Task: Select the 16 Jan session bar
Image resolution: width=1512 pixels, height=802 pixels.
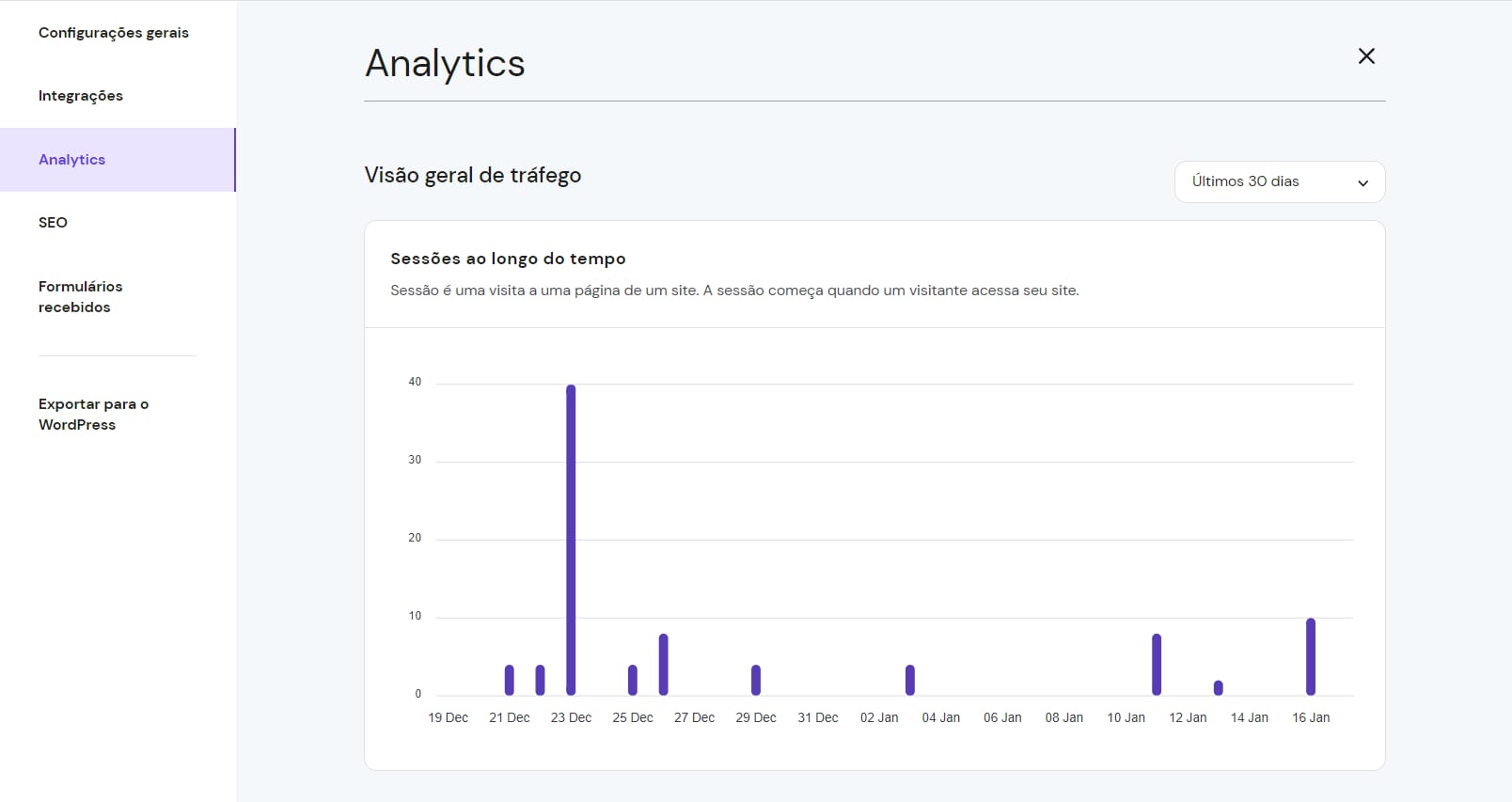Action: (x=1311, y=656)
